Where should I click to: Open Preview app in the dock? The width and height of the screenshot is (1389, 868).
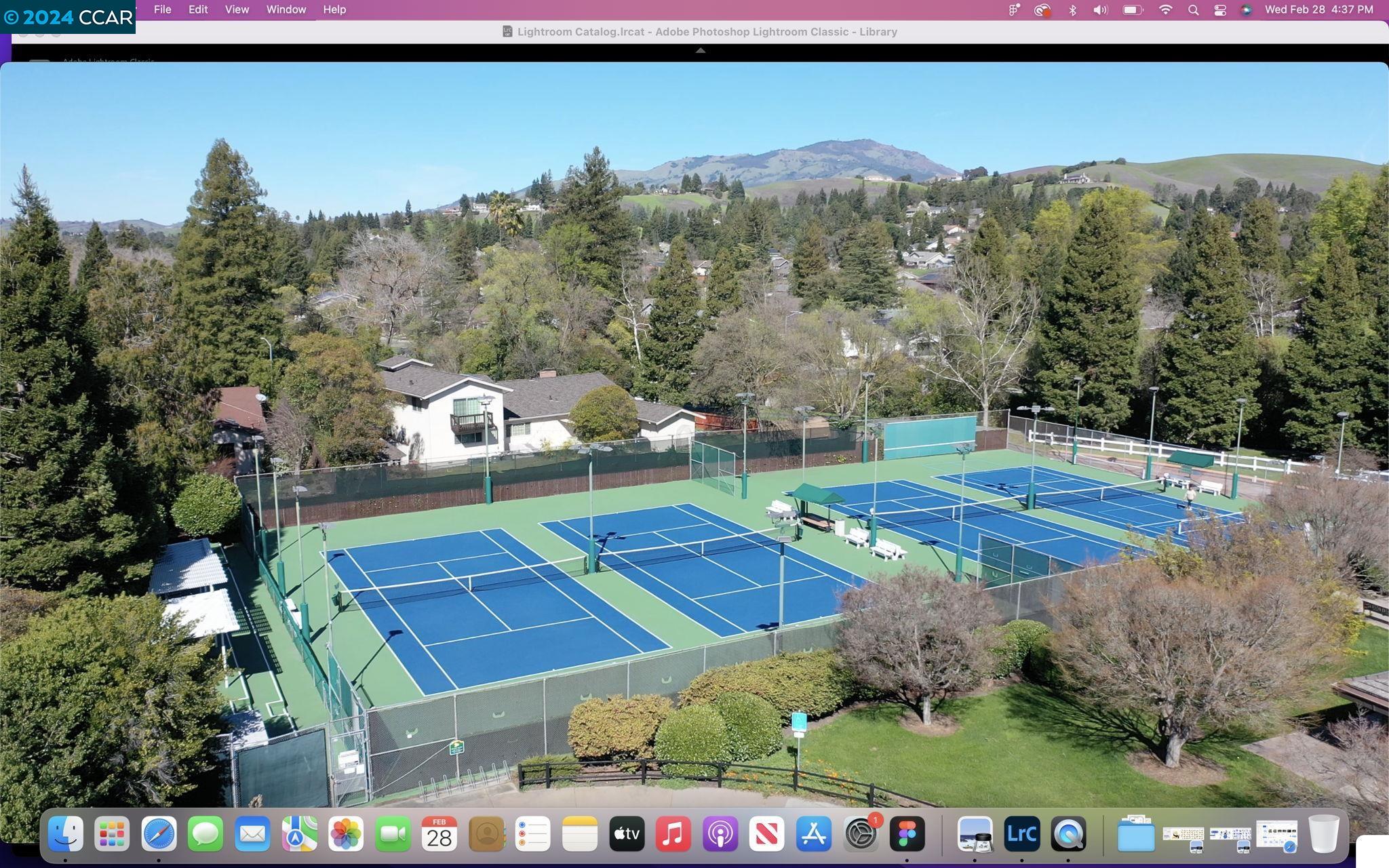(975, 833)
